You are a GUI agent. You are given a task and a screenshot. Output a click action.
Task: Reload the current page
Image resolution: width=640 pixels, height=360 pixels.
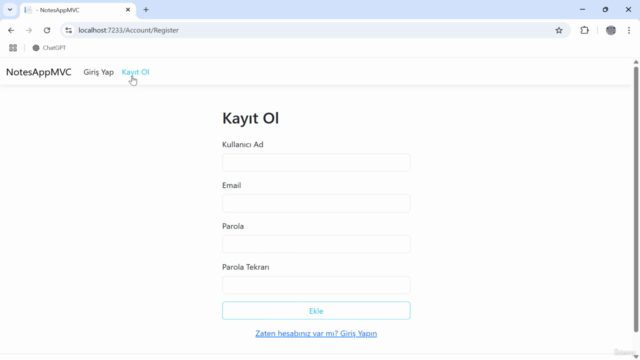[x=47, y=30]
